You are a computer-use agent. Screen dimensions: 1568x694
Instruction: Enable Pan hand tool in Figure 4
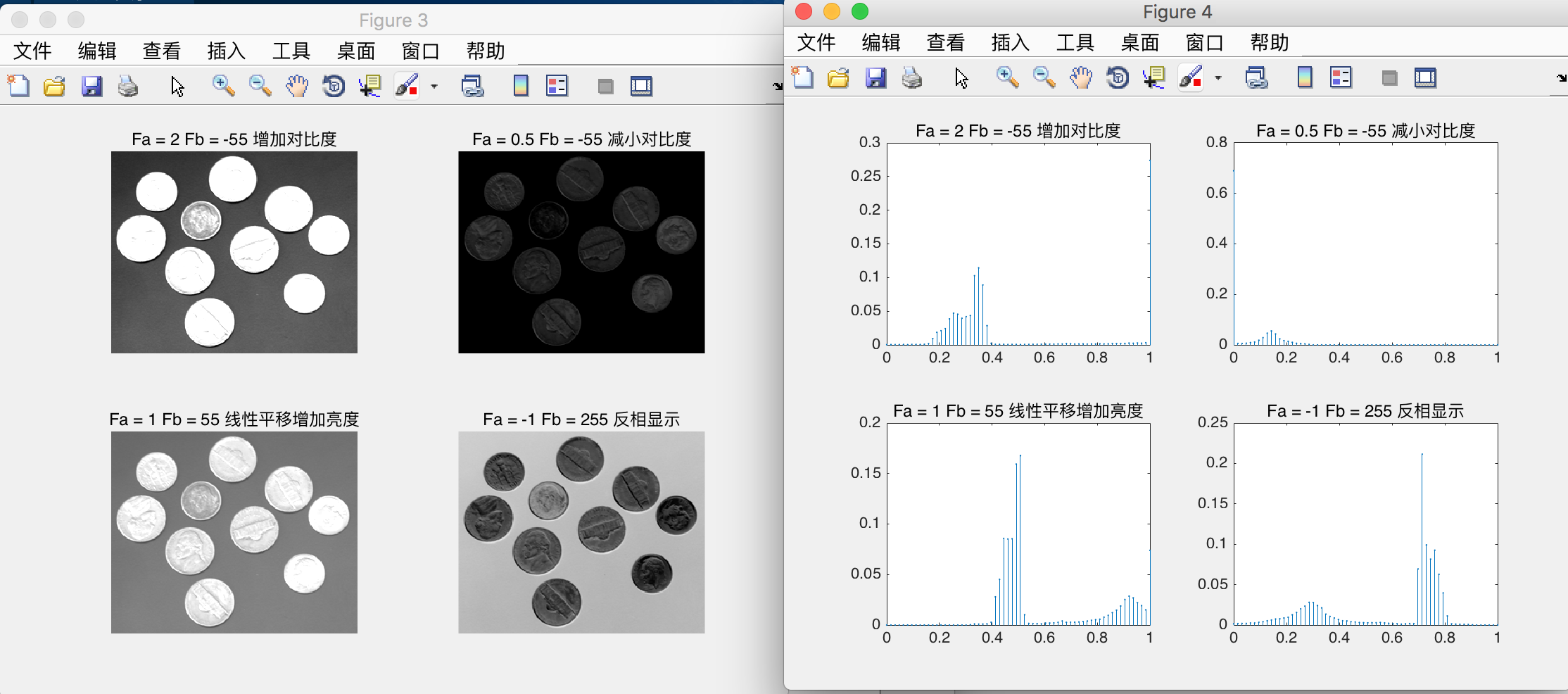click(x=1081, y=77)
